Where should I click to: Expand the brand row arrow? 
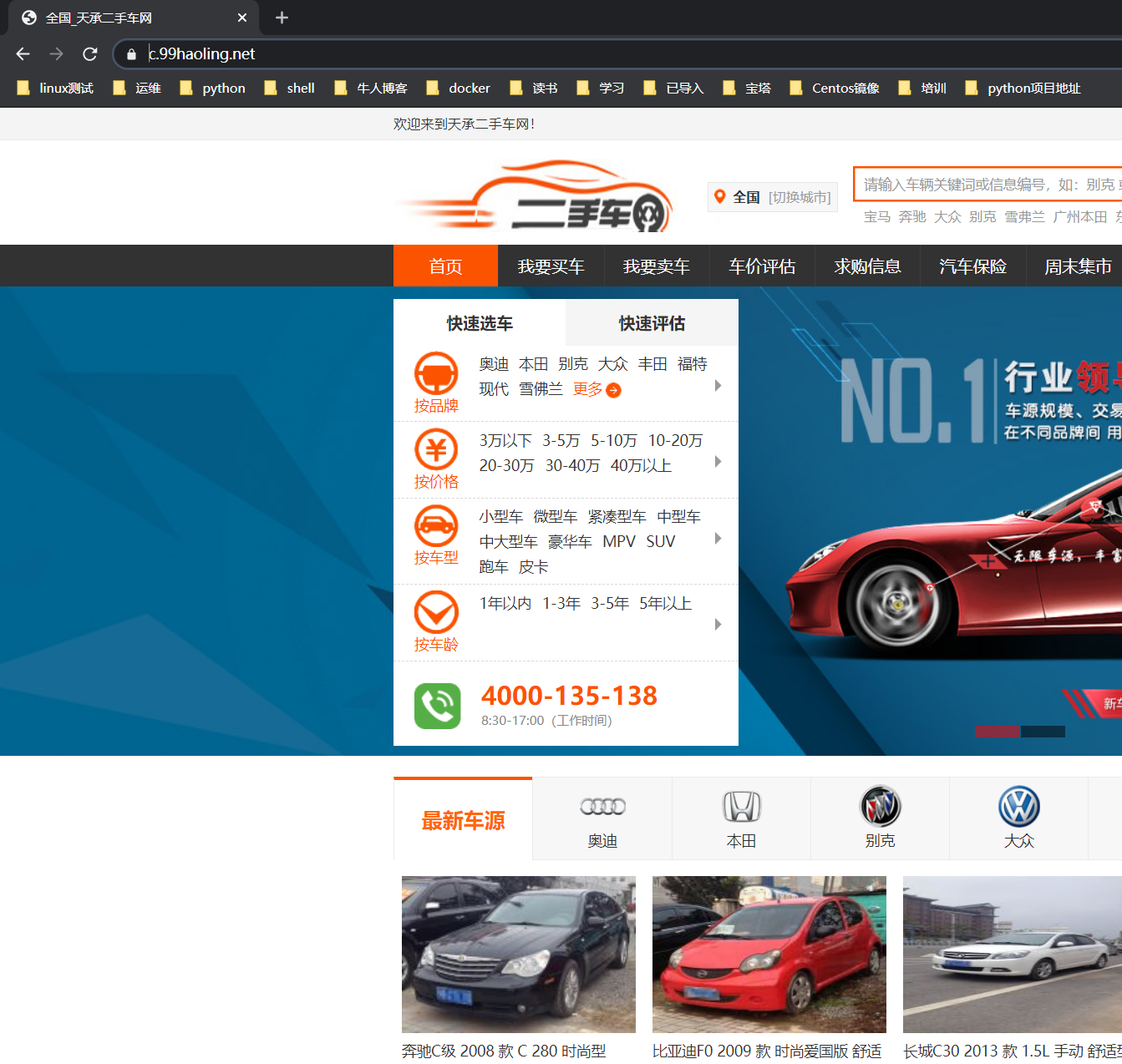coord(718,386)
